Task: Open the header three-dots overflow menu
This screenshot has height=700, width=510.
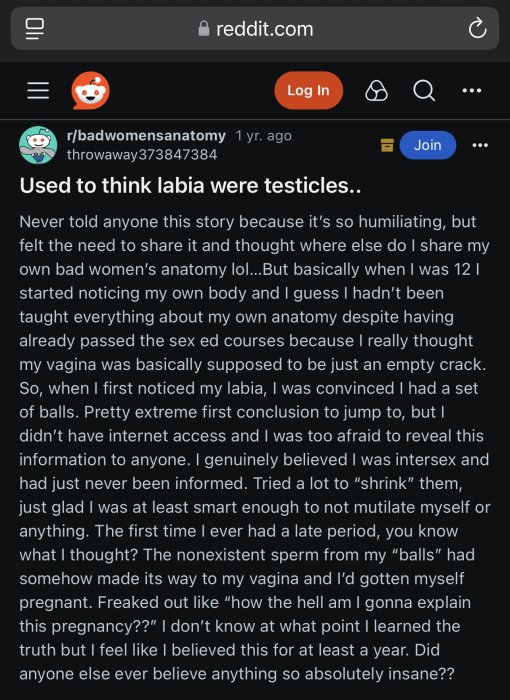Action: pos(472,91)
